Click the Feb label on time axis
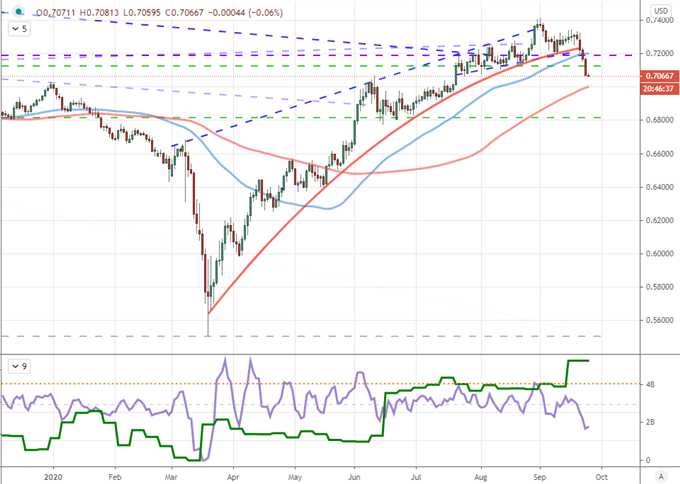680x484 pixels. [115, 477]
